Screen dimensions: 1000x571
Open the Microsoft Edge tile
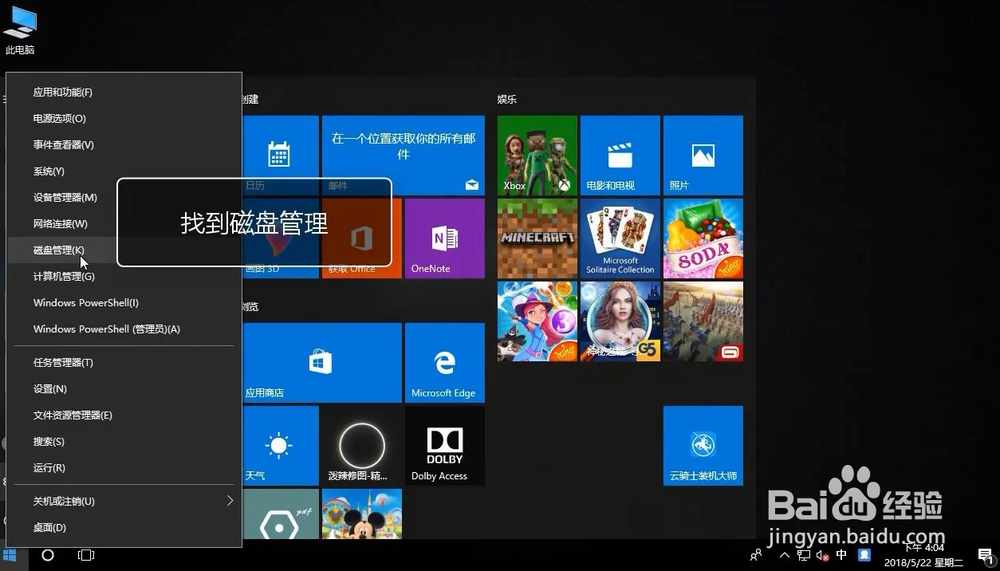point(445,362)
